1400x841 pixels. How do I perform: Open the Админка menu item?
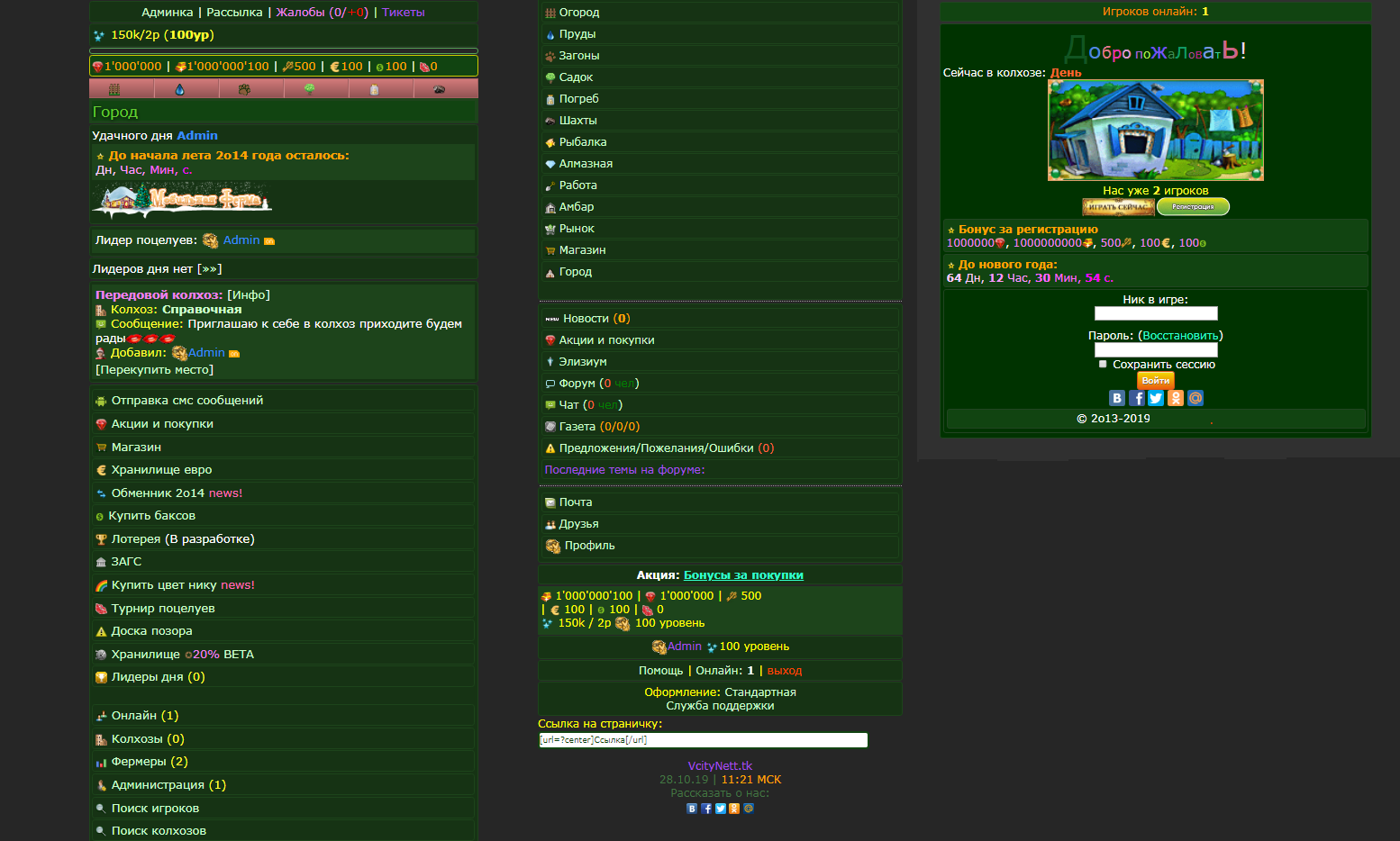click(168, 13)
